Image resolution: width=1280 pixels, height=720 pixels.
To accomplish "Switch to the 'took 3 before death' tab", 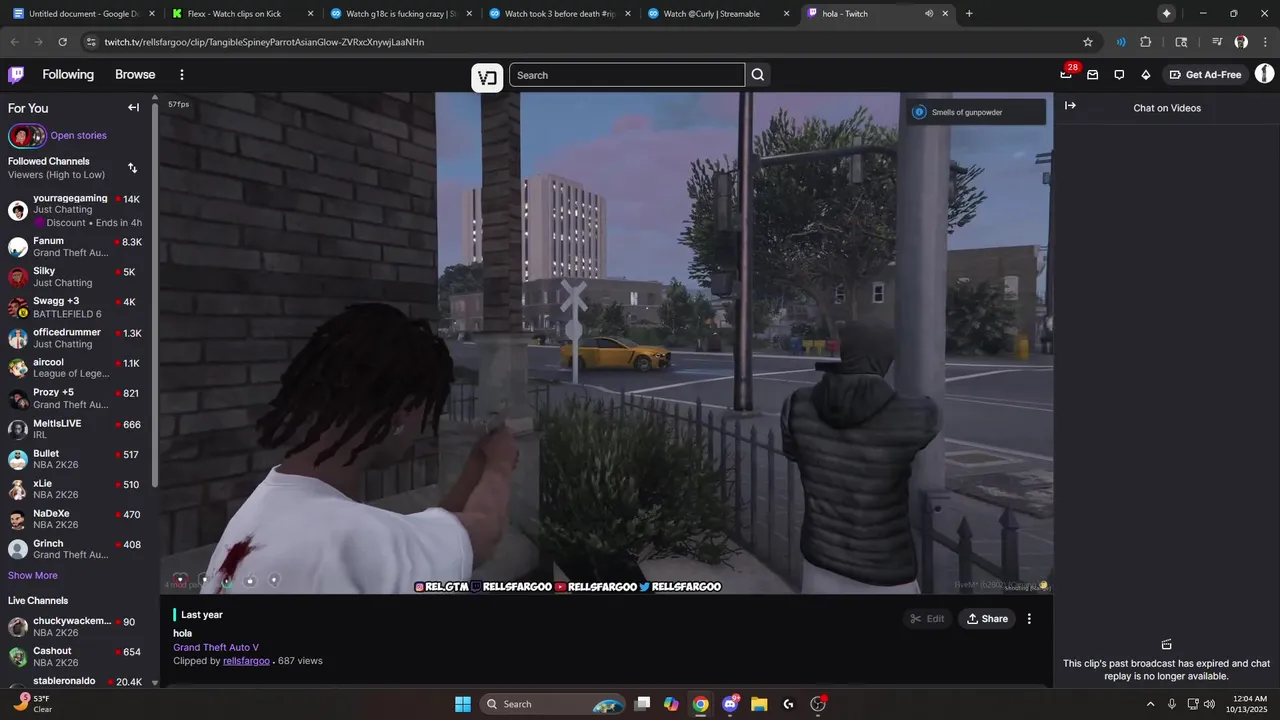I will coord(559,14).
